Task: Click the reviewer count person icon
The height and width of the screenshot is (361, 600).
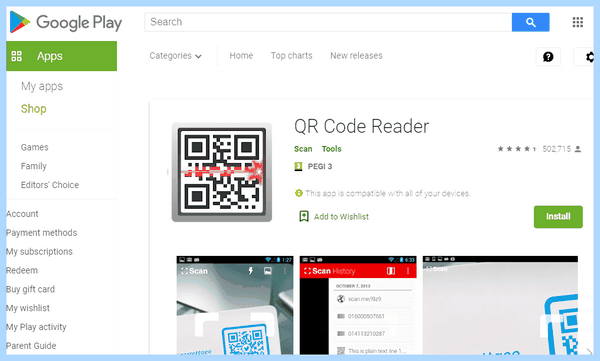Action: (578, 149)
